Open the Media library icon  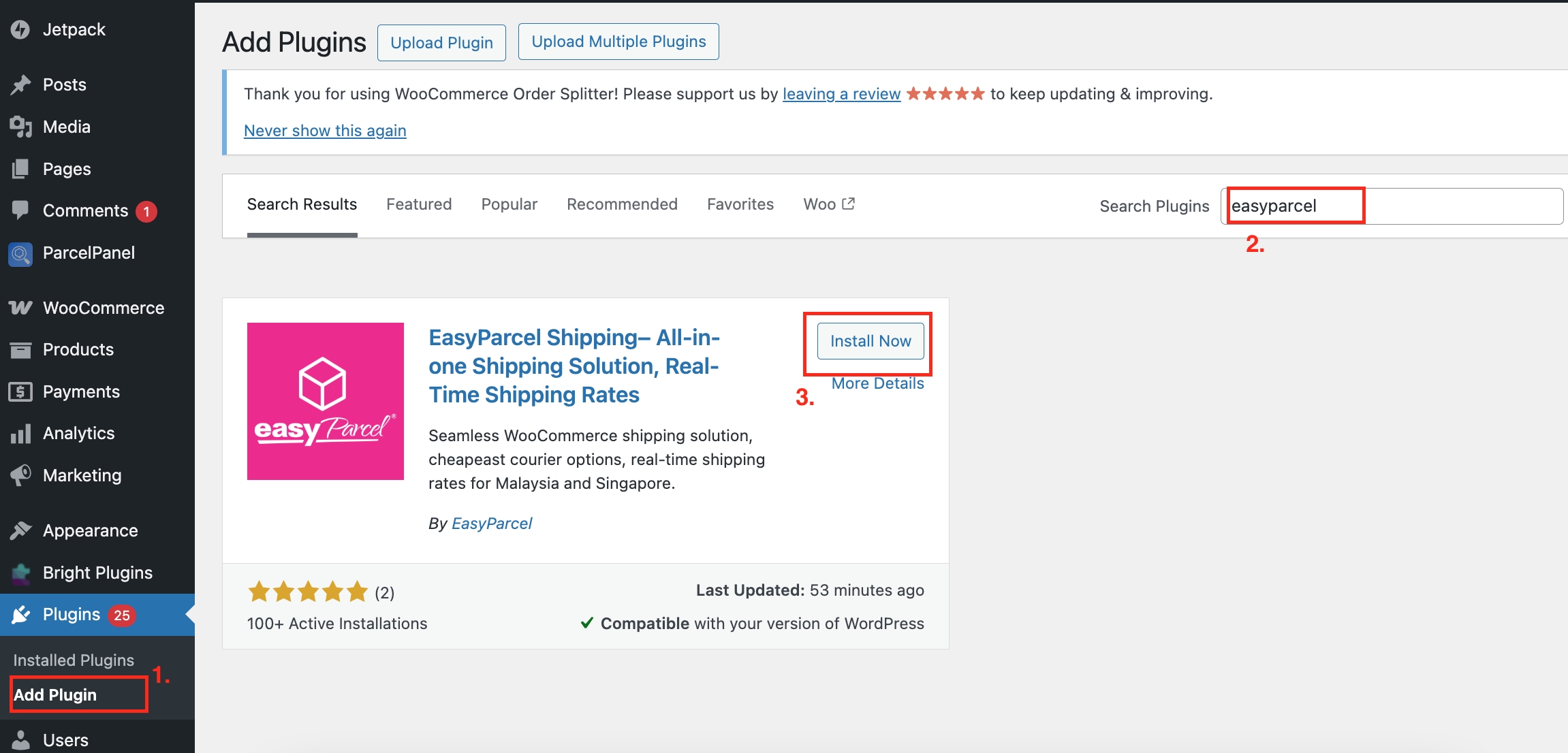coord(20,127)
